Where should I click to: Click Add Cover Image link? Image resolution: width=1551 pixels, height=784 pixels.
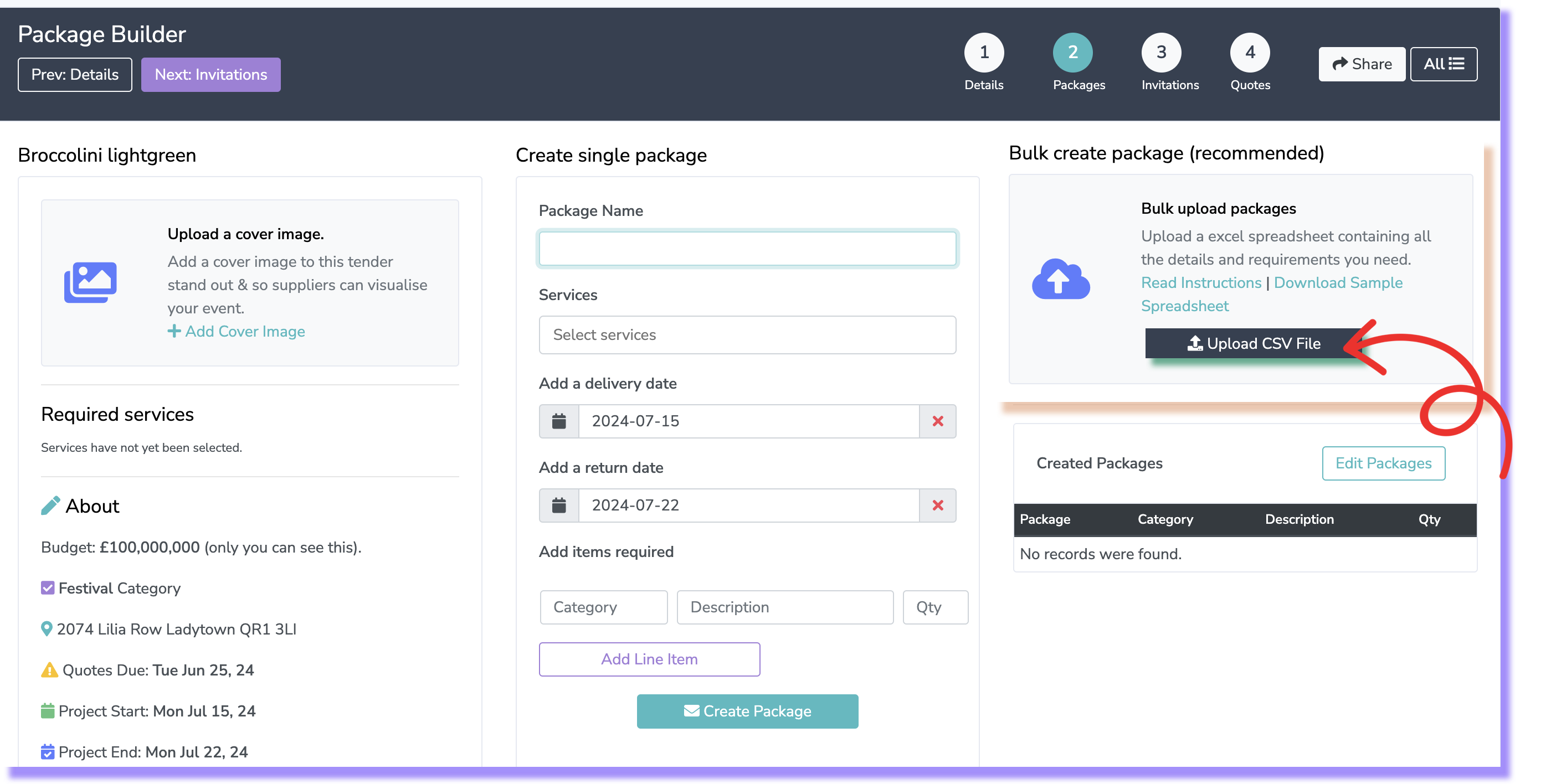[236, 332]
